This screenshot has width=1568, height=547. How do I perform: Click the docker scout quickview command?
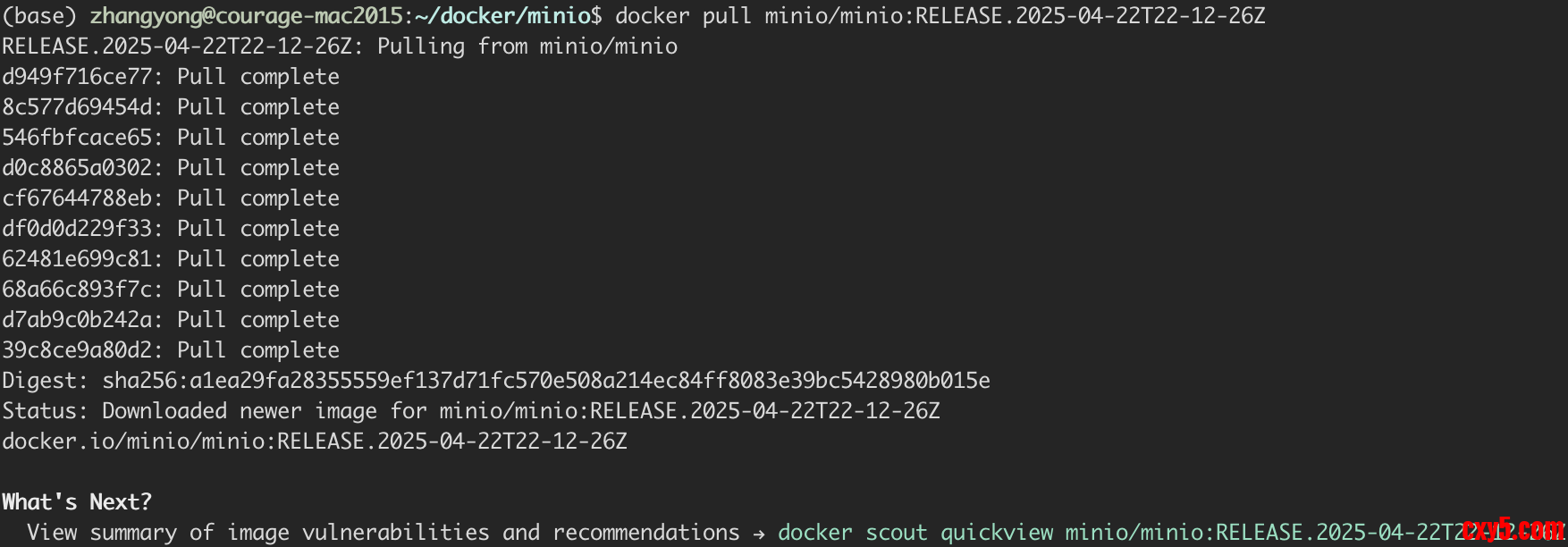point(1117,533)
